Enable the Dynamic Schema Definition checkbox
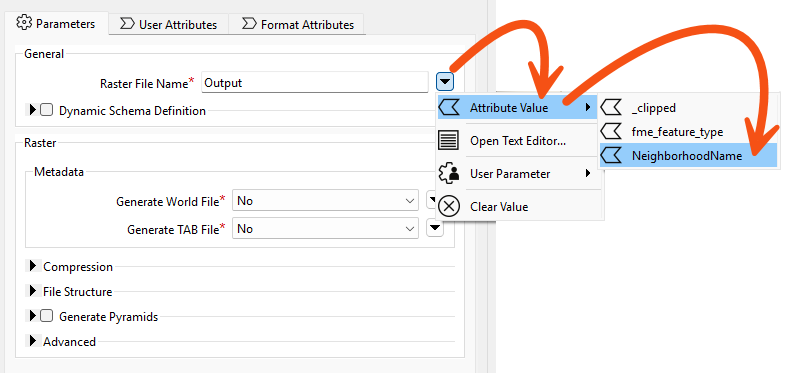The image size is (792, 373). [x=46, y=110]
